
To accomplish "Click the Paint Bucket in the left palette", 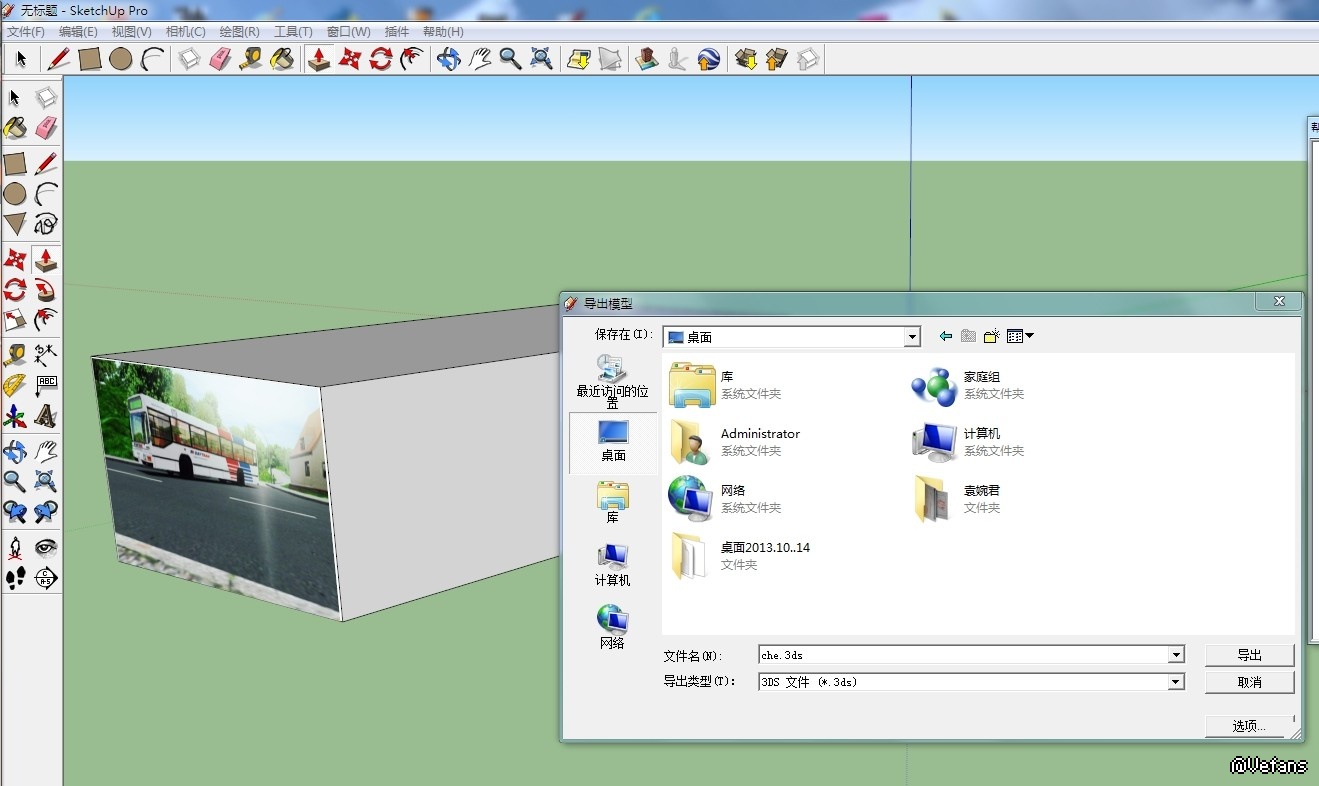I will (15, 128).
